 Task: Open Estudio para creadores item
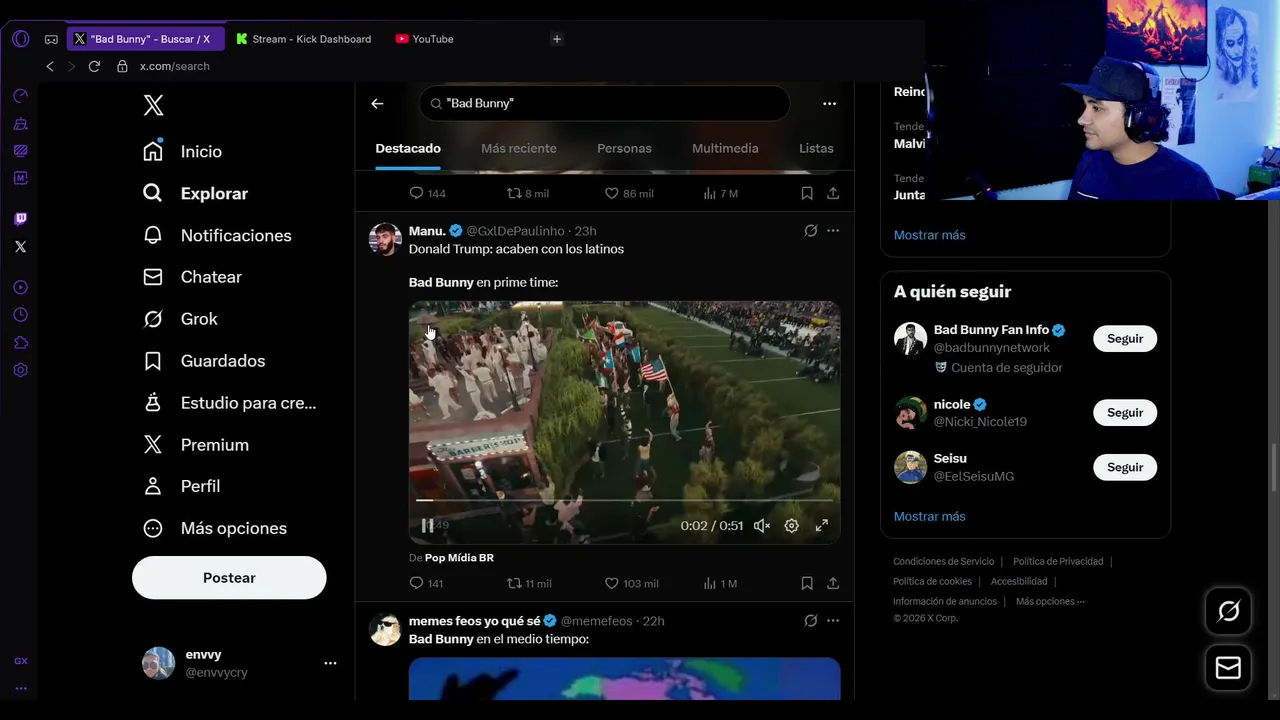click(230, 403)
